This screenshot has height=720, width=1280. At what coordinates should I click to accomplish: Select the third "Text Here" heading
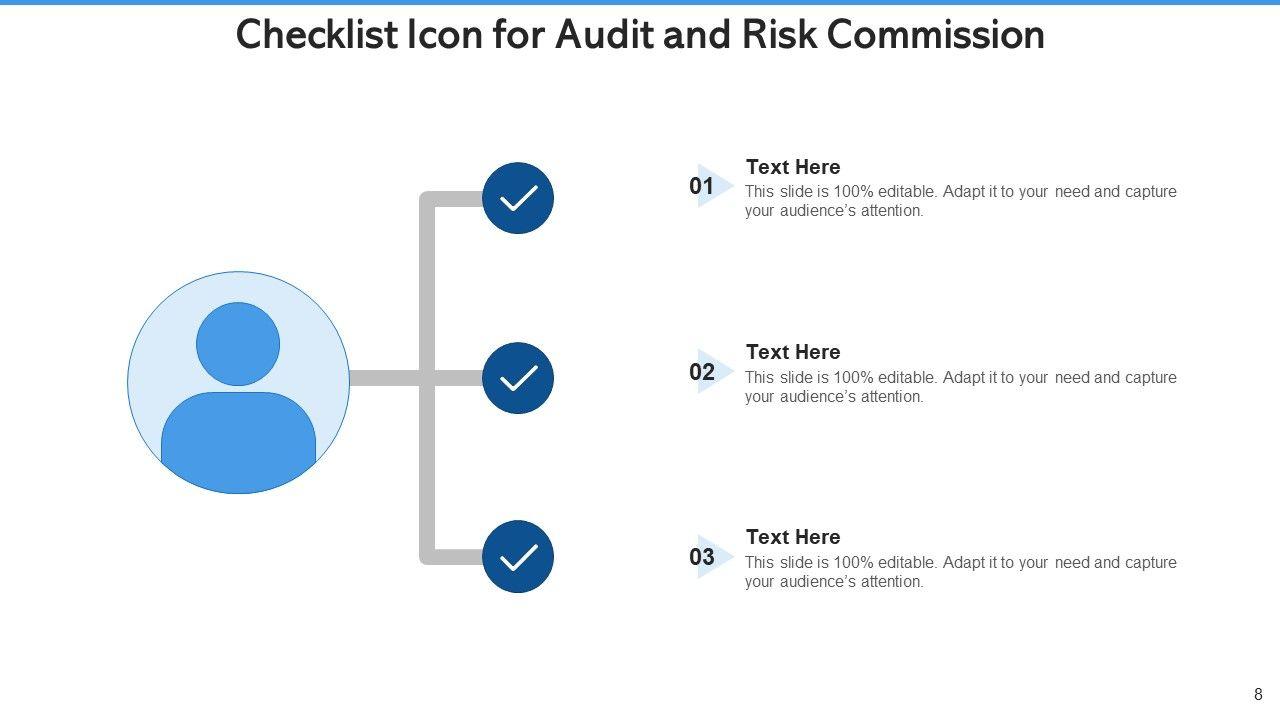(x=793, y=537)
